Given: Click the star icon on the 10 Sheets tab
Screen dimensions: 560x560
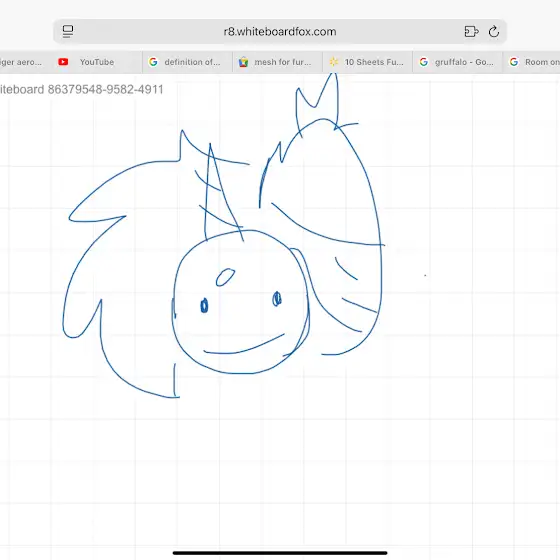Looking at the screenshot, I should 334,62.
